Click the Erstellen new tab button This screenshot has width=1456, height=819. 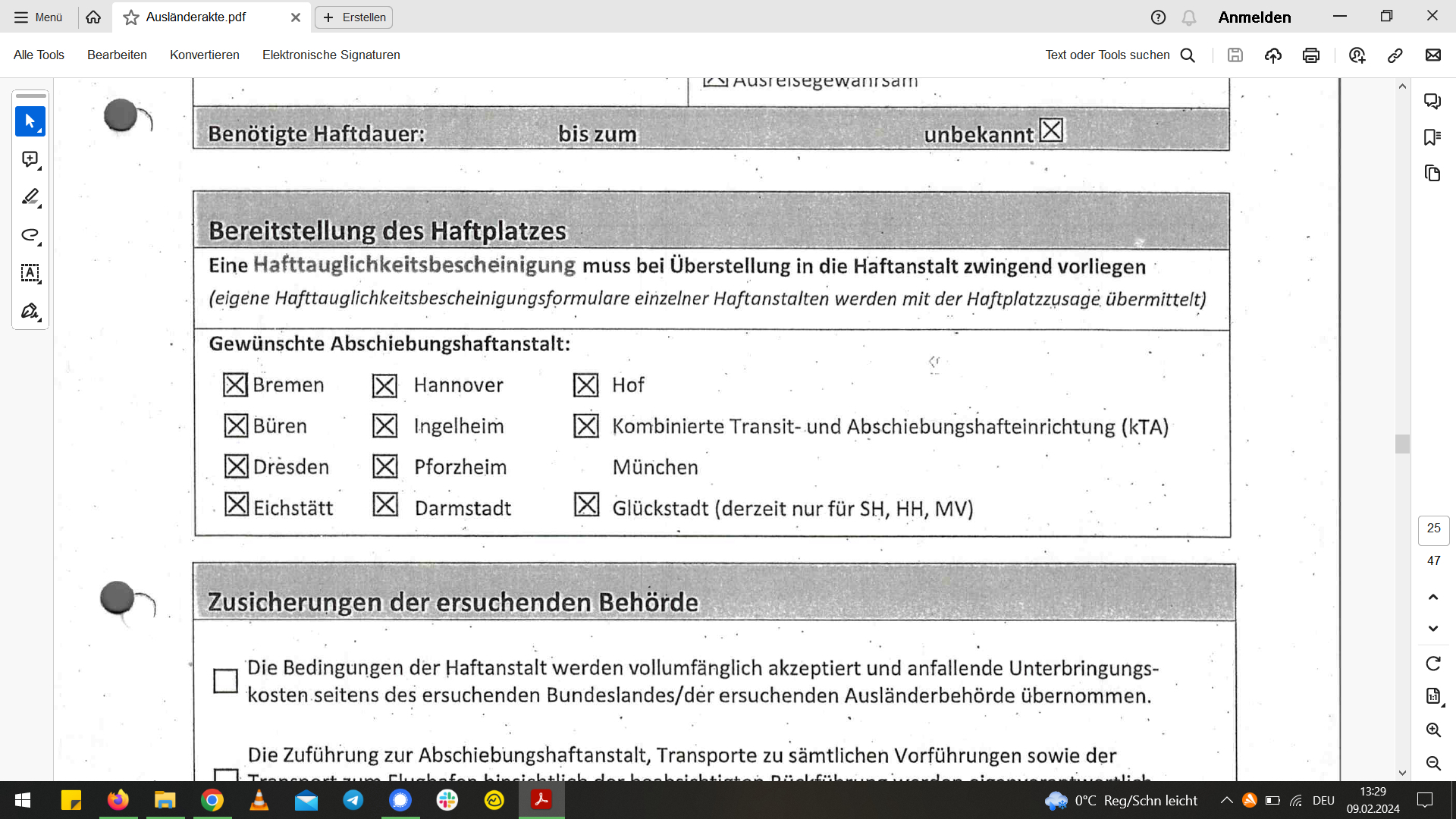coord(354,17)
